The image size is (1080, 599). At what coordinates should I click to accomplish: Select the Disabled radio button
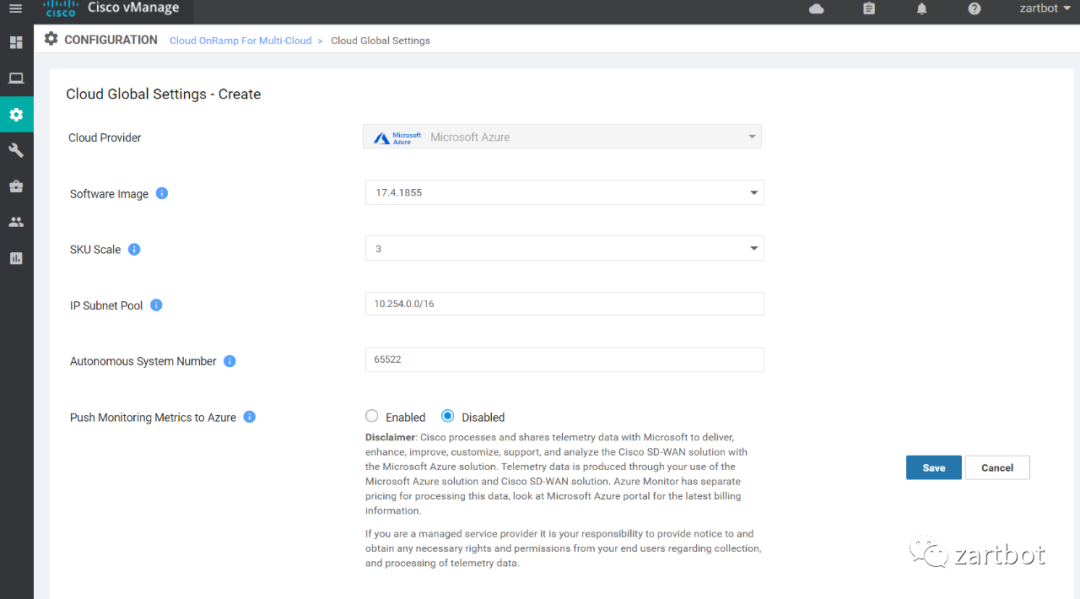448,416
